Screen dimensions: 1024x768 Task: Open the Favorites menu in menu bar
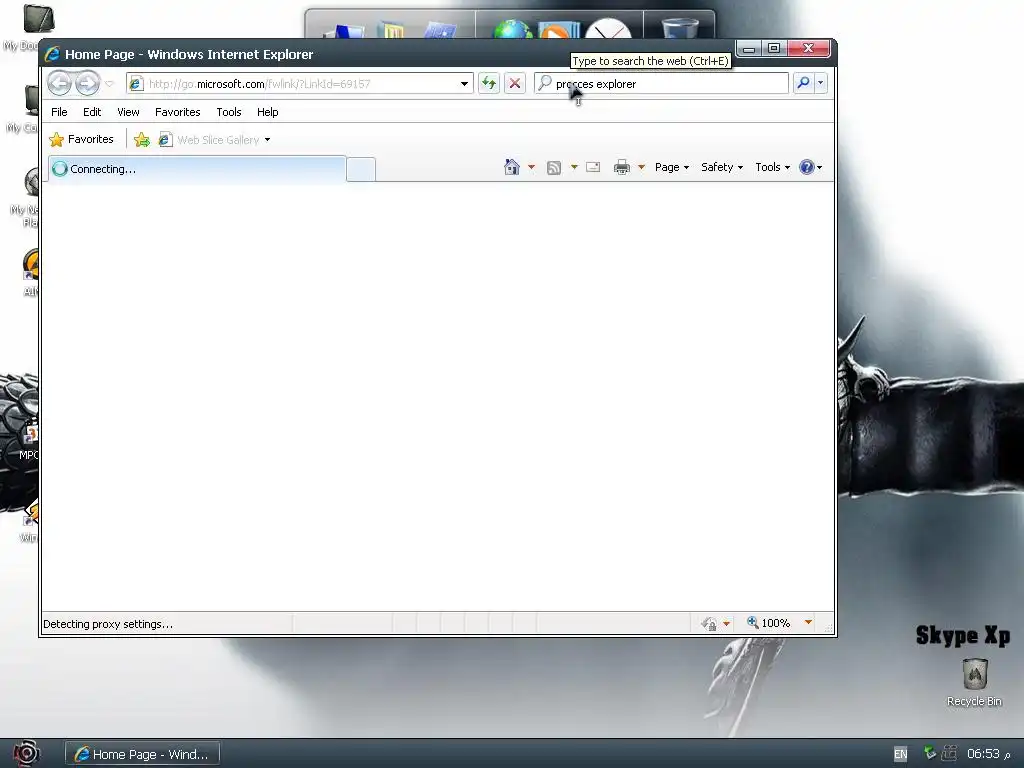tap(178, 112)
